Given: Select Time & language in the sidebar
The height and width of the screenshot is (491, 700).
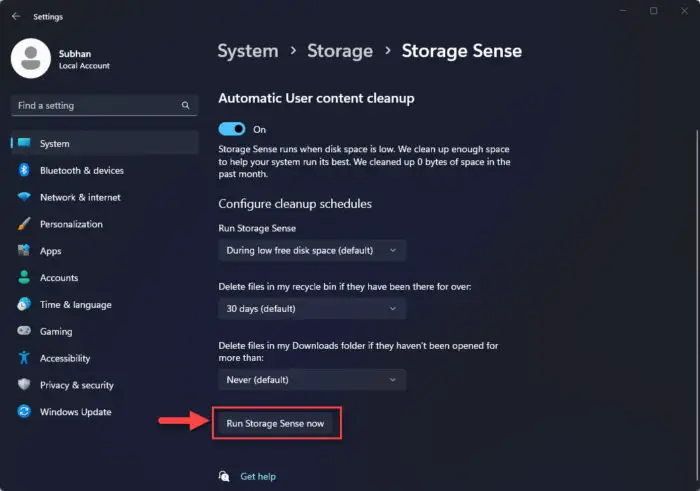Looking at the screenshot, I should pyautogui.click(x=104, y=304).
